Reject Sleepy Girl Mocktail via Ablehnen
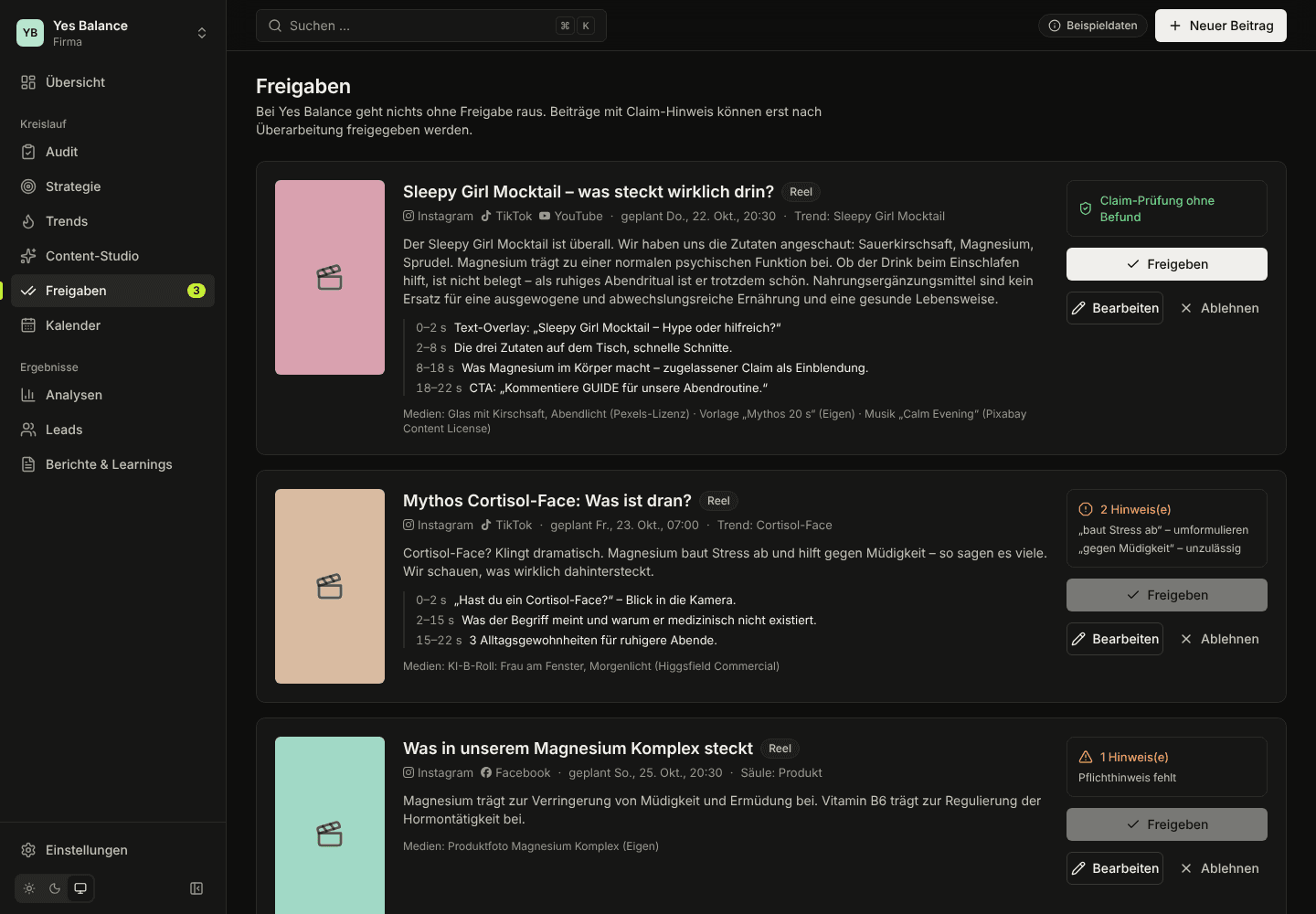The width and height of the screenshot is (1316, 914). coord(1219,308)
